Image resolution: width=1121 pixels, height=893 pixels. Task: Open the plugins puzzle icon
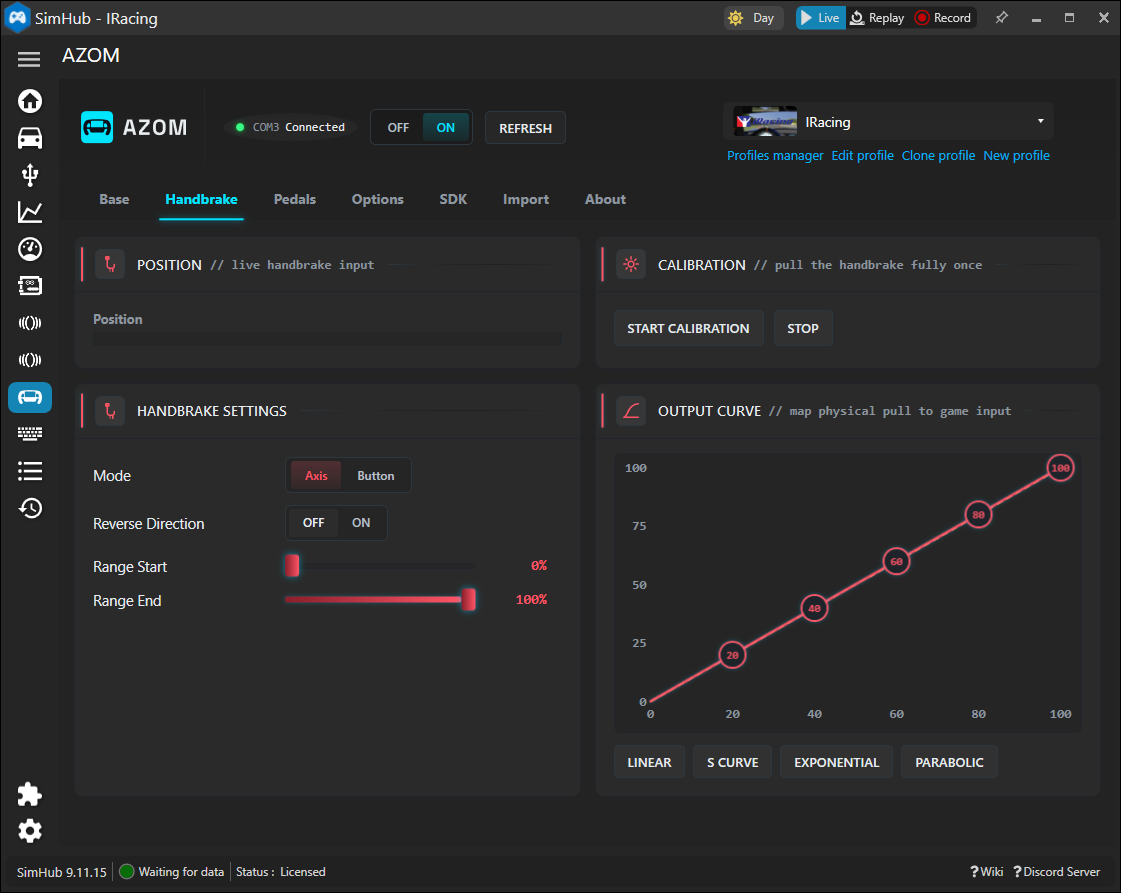(x=29, y=794)
